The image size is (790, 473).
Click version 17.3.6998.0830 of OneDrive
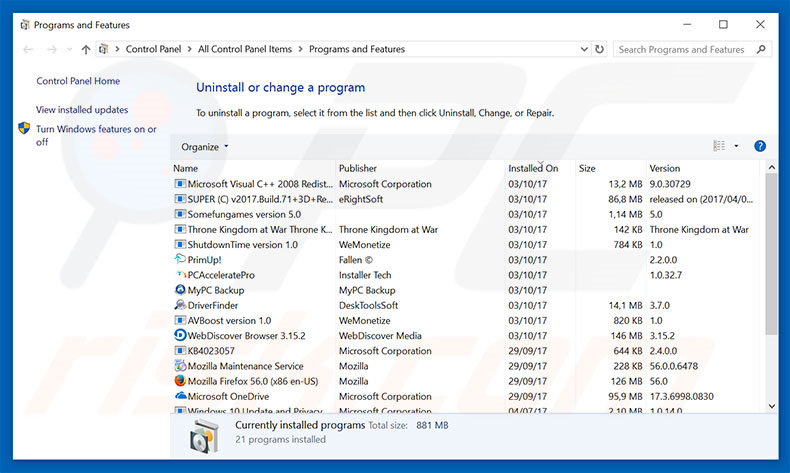click(681, 396)
